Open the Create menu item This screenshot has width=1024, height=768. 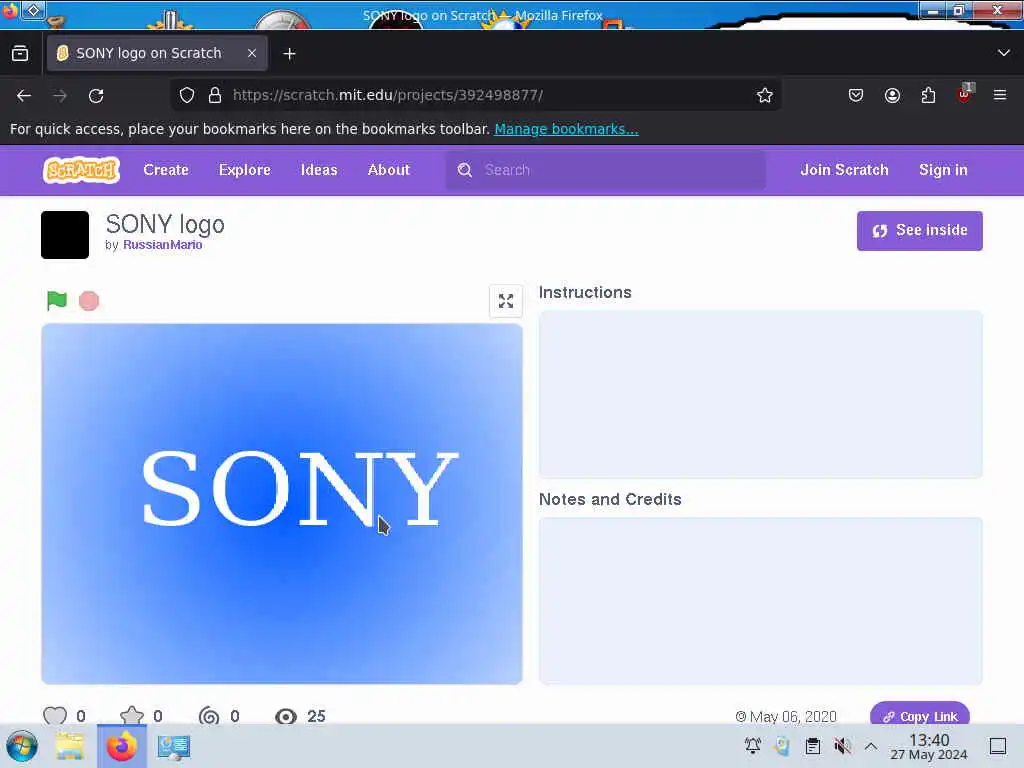[x=166, y=170]
